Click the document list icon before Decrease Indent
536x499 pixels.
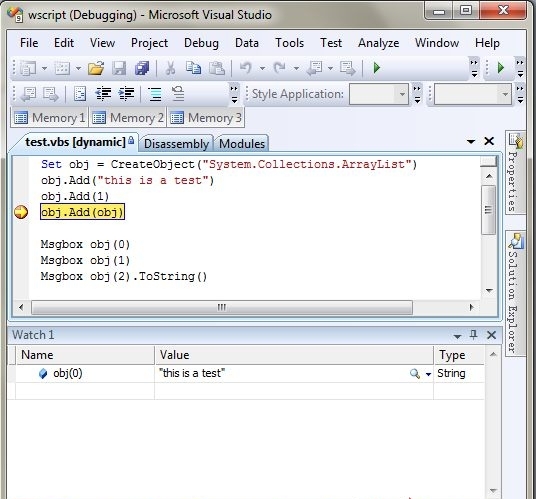click(x=80, y=94)
